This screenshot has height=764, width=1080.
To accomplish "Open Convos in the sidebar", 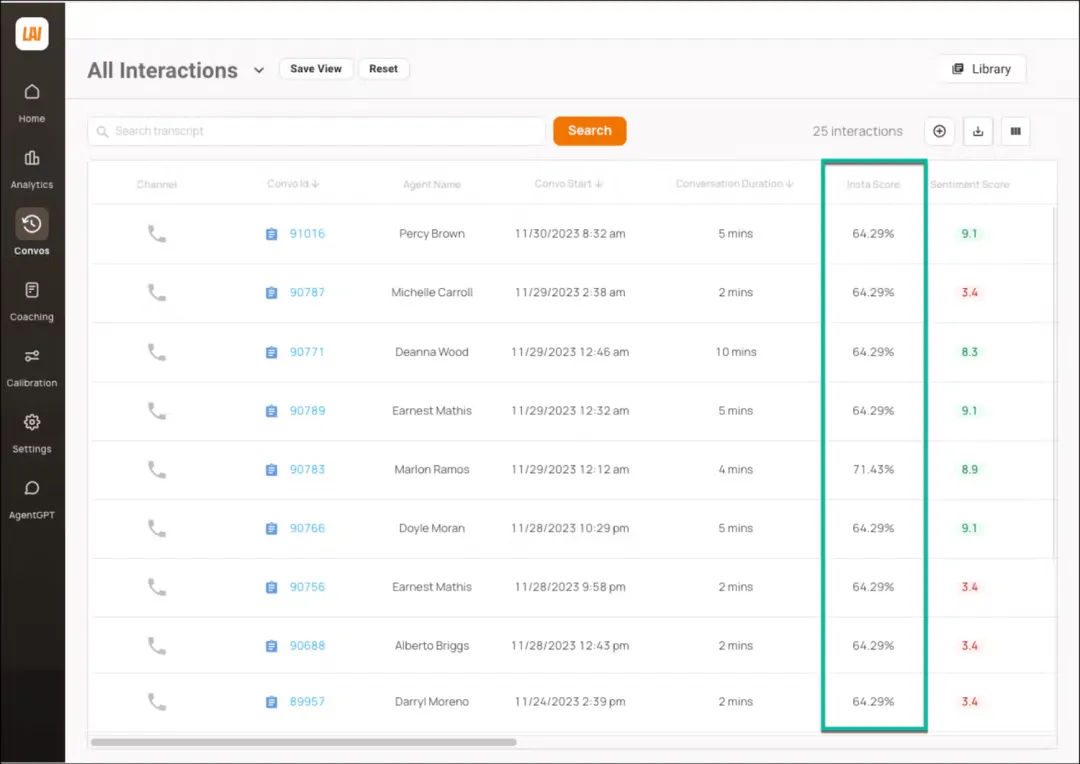I will (32, 233).
